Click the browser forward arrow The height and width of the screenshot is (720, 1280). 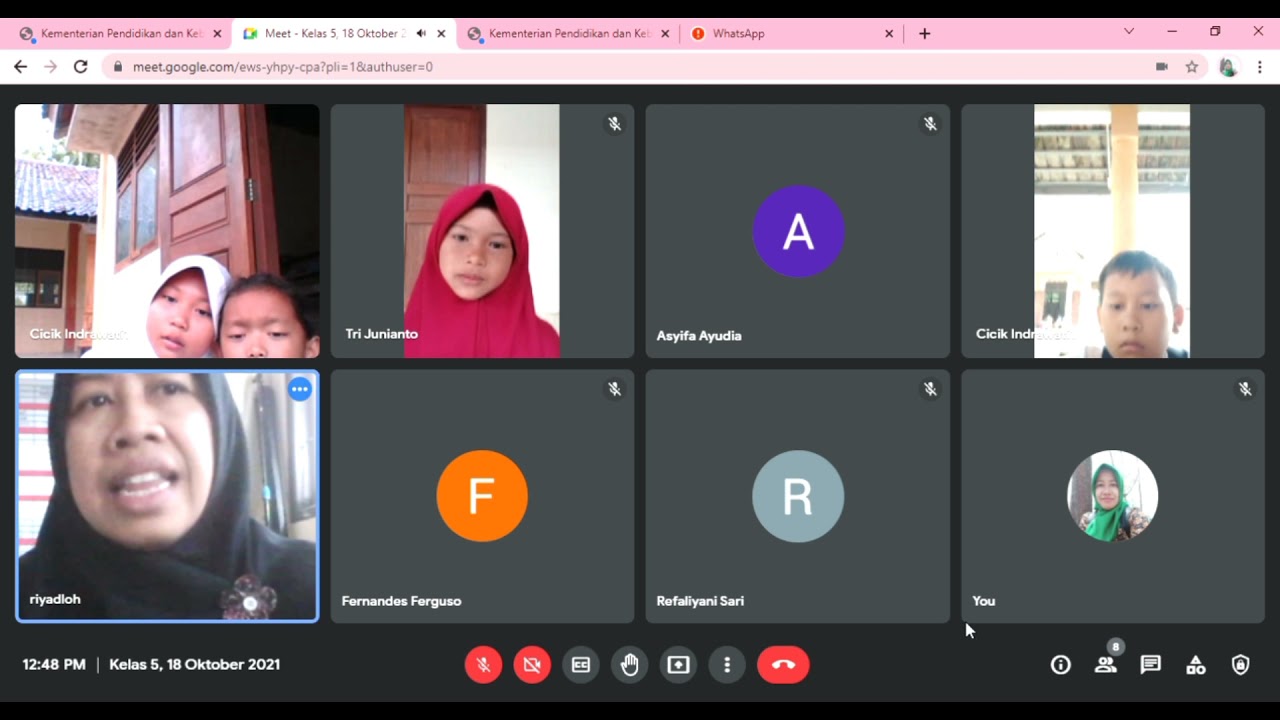[x=50, y=67]
